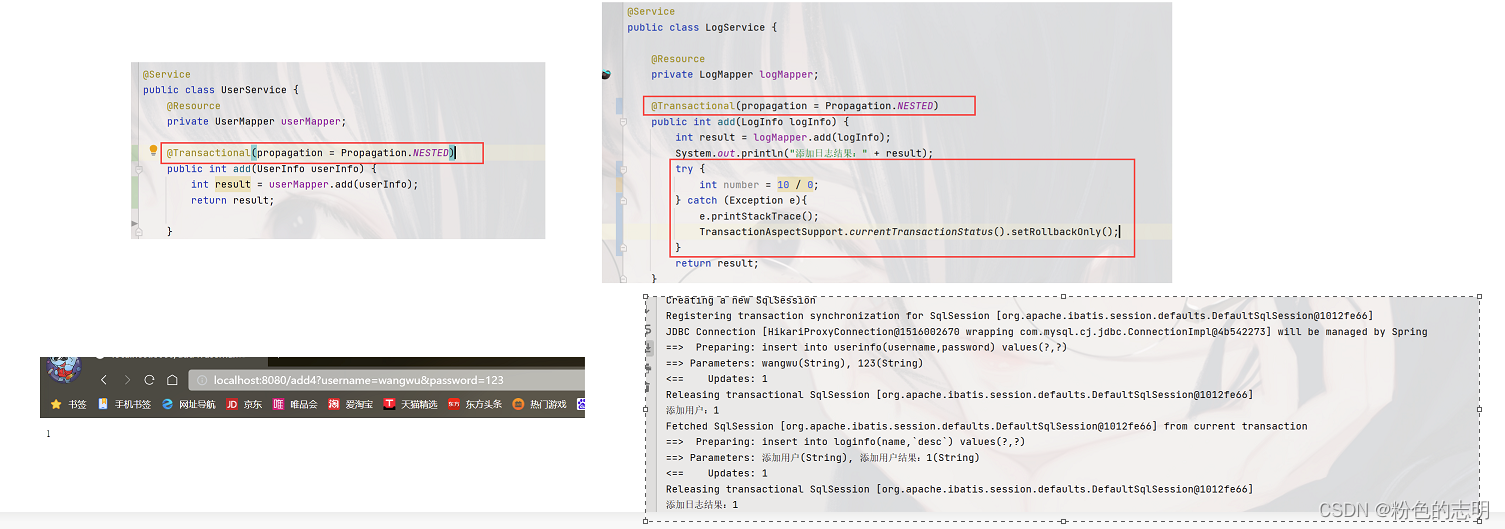Click the browser forward arrow
Screen dimensions: 1505x529
tap(127, 380)
